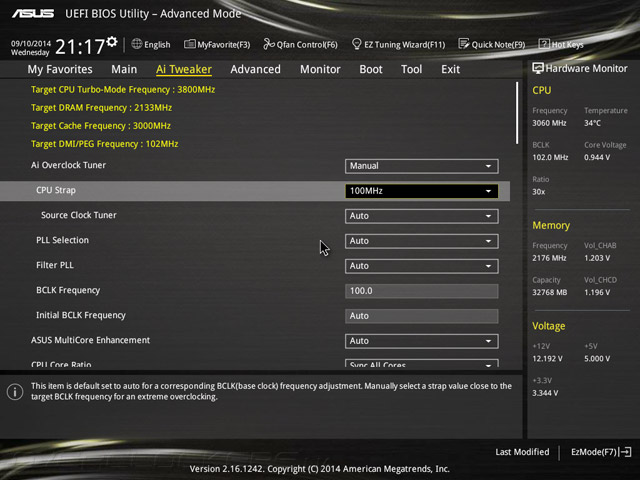This screenshot has width=640, height=480.
Task: Click the memory capacity value 32768 MB
Action: [x=549, y=293]
